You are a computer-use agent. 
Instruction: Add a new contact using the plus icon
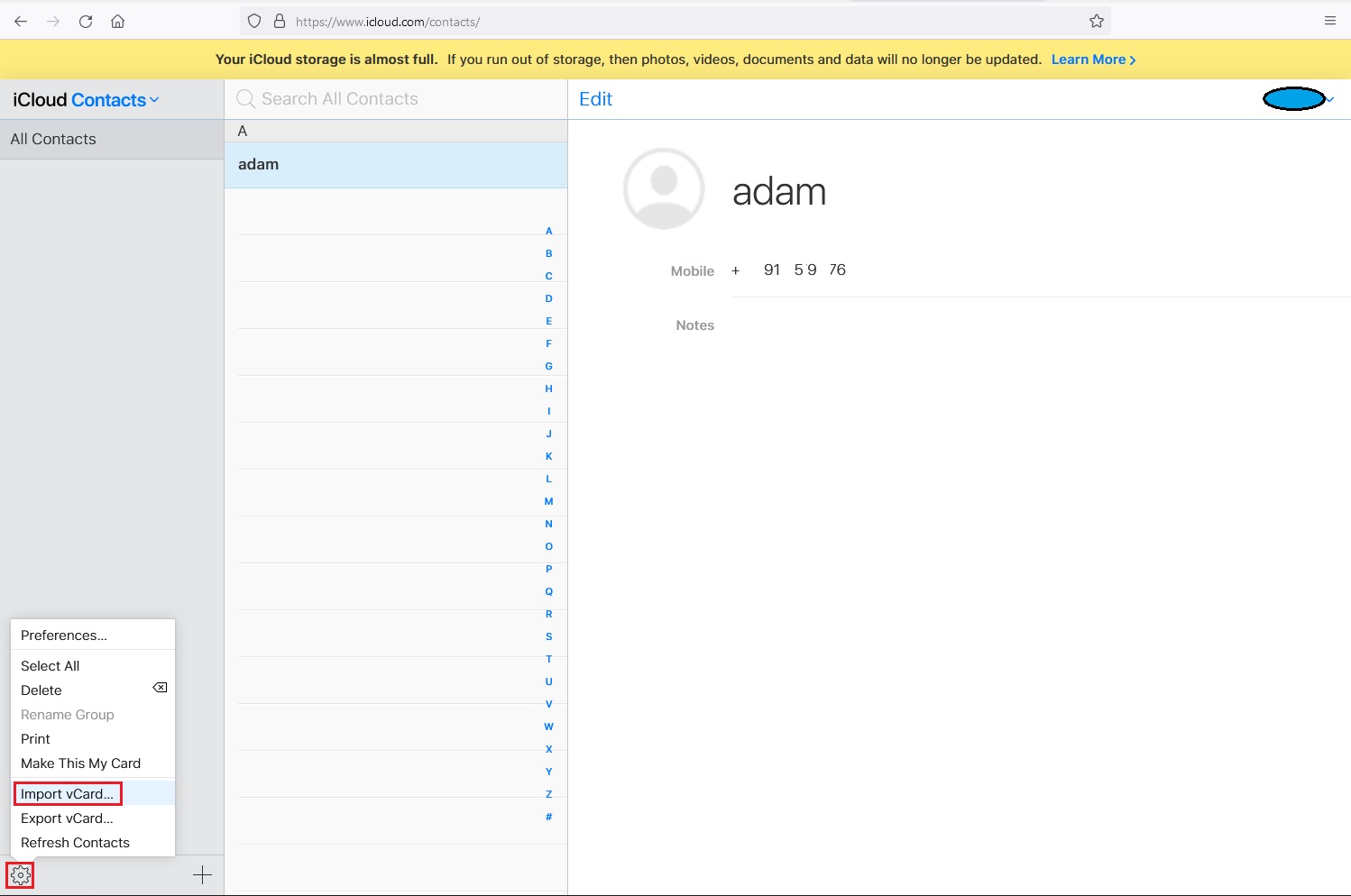point(202,874)
